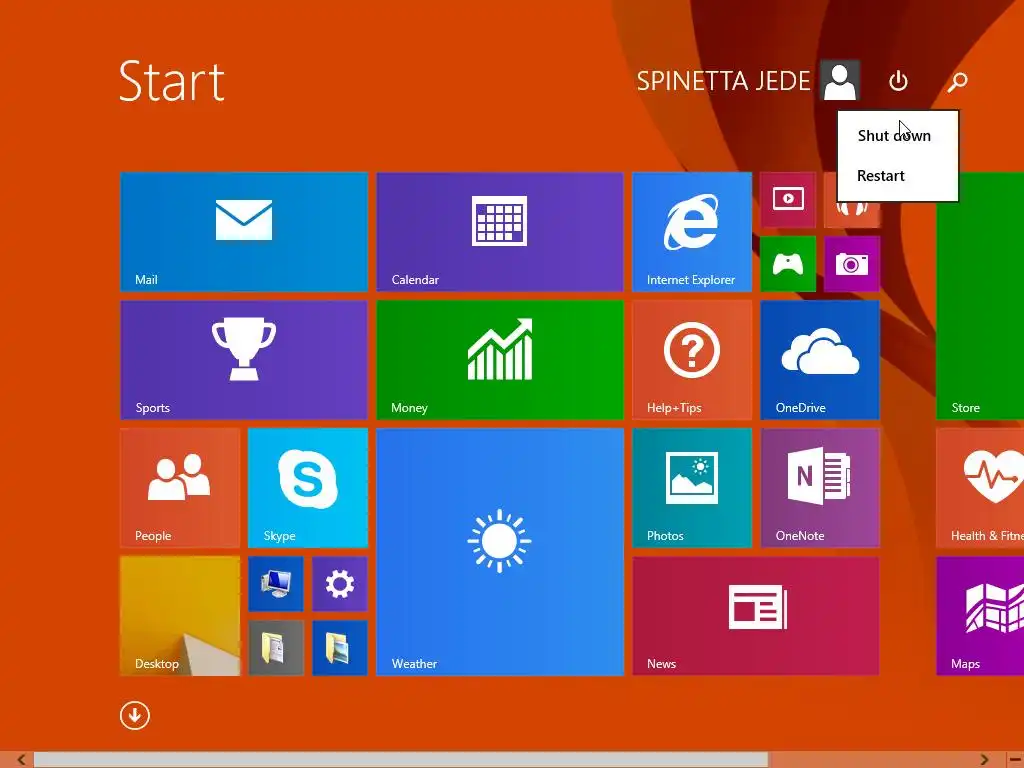The image size is (1024, 768).
Task: Click the scrollbar right arrow
Action: point(984,760)
